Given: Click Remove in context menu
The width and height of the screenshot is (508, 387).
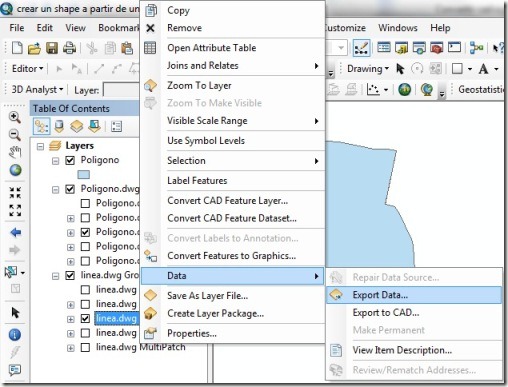Looking at the screenshot, I should (x=232, y=28).
